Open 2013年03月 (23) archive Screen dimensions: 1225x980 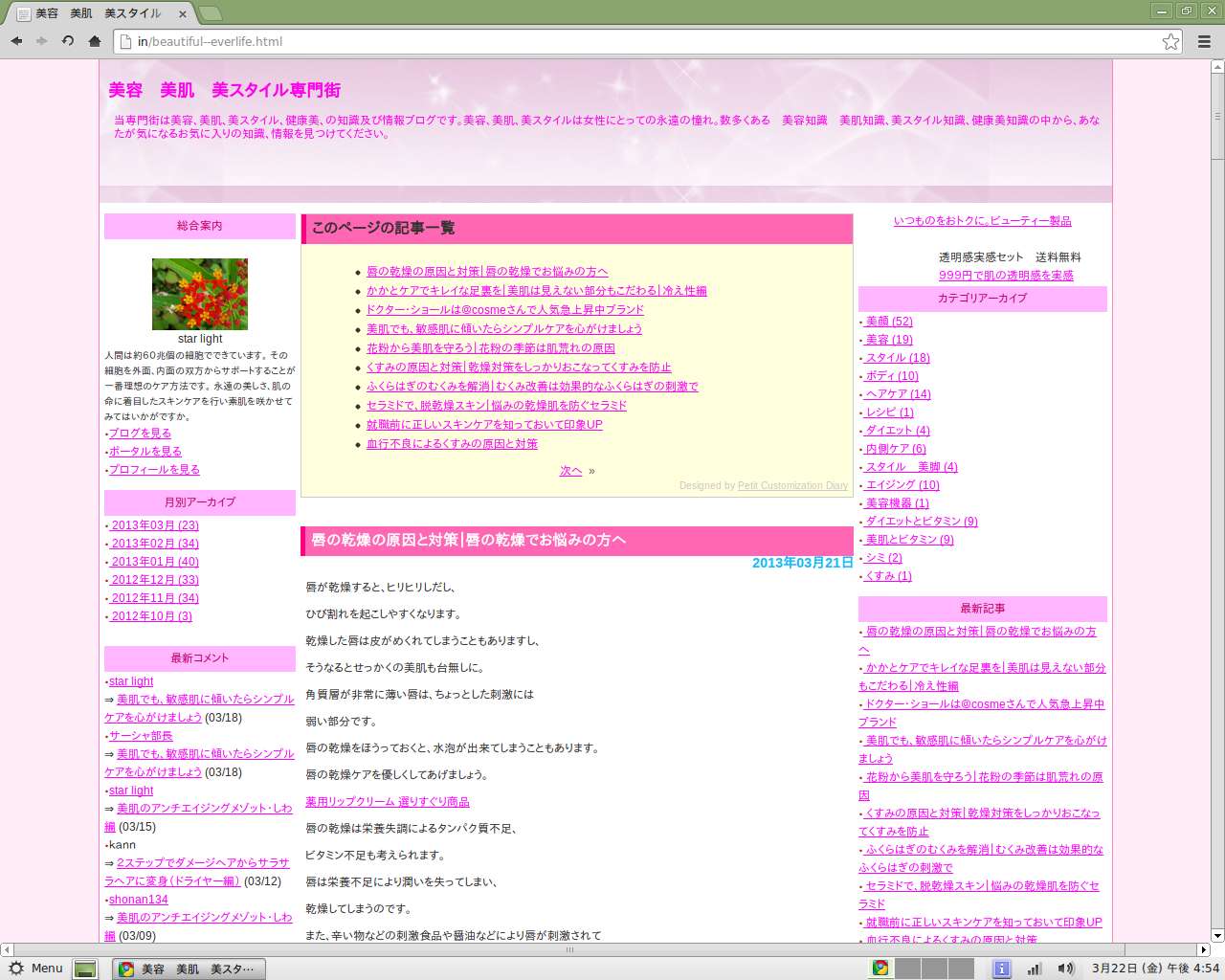[x=154, y=525]
